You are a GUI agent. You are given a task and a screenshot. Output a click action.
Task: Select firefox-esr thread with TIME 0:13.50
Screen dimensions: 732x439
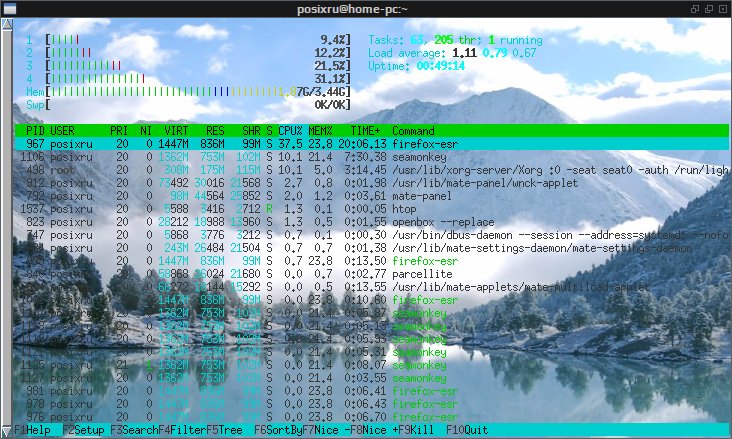coord(372,261)
